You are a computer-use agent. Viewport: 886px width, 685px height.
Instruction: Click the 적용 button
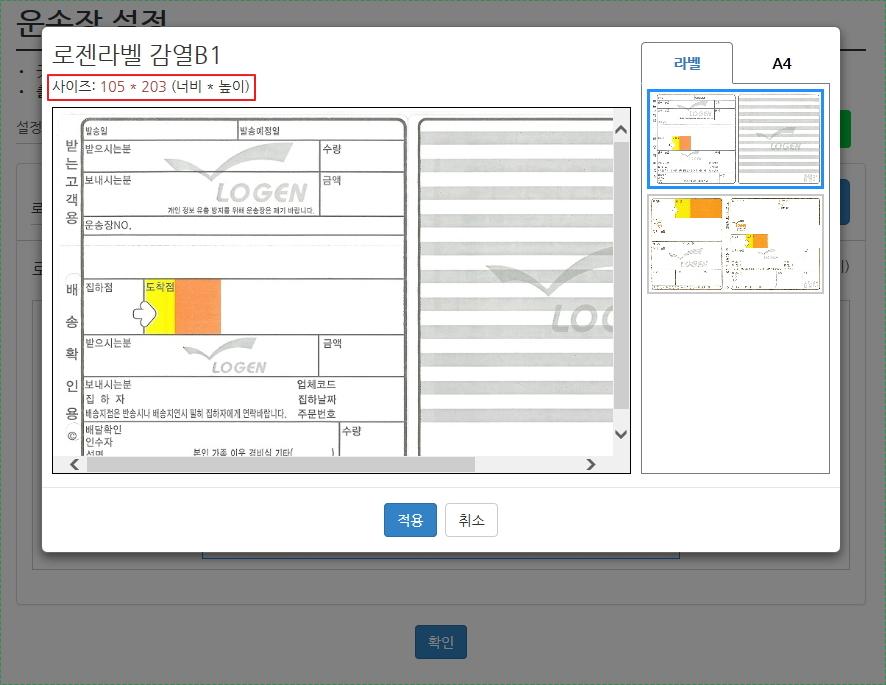coord(410,520)
